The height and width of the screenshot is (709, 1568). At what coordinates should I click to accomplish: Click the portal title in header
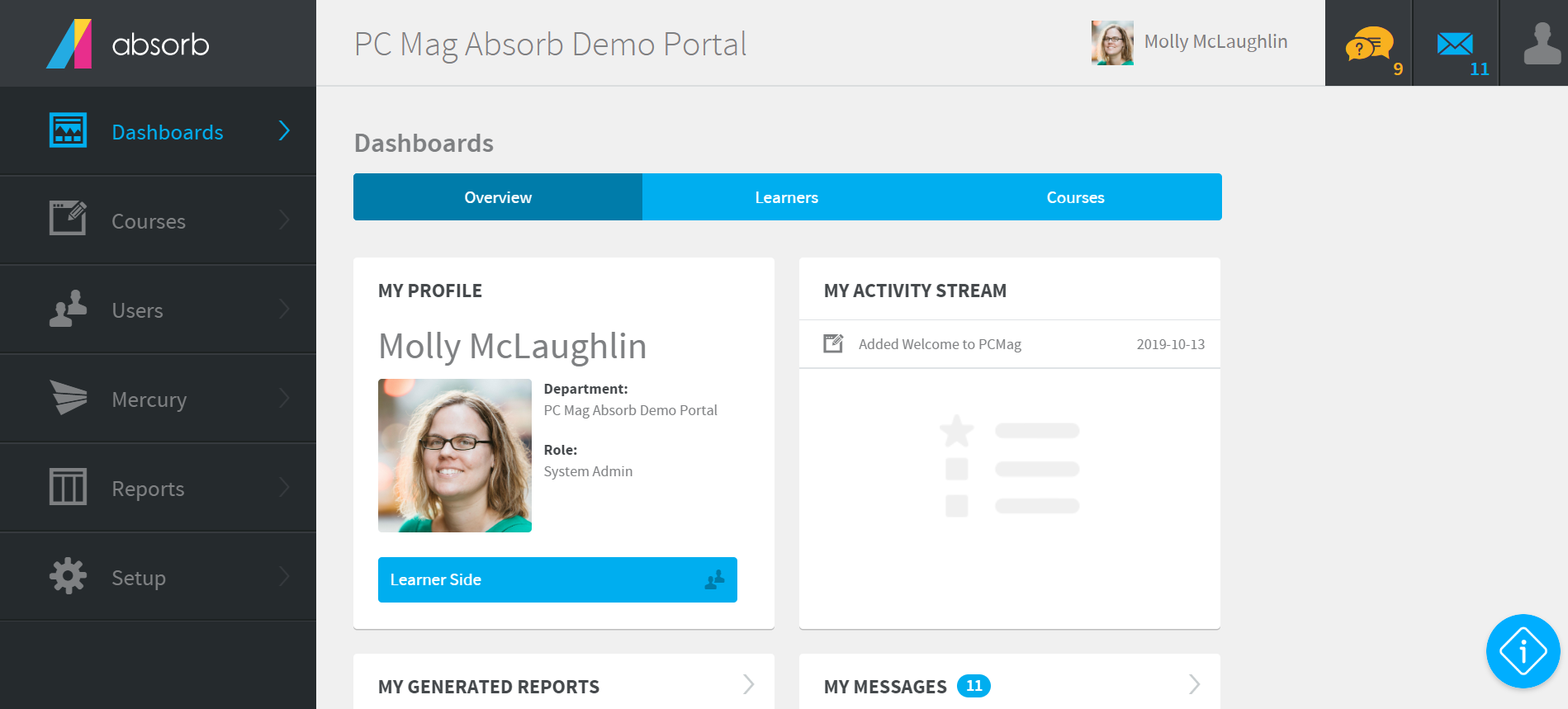tap(550, 45)
